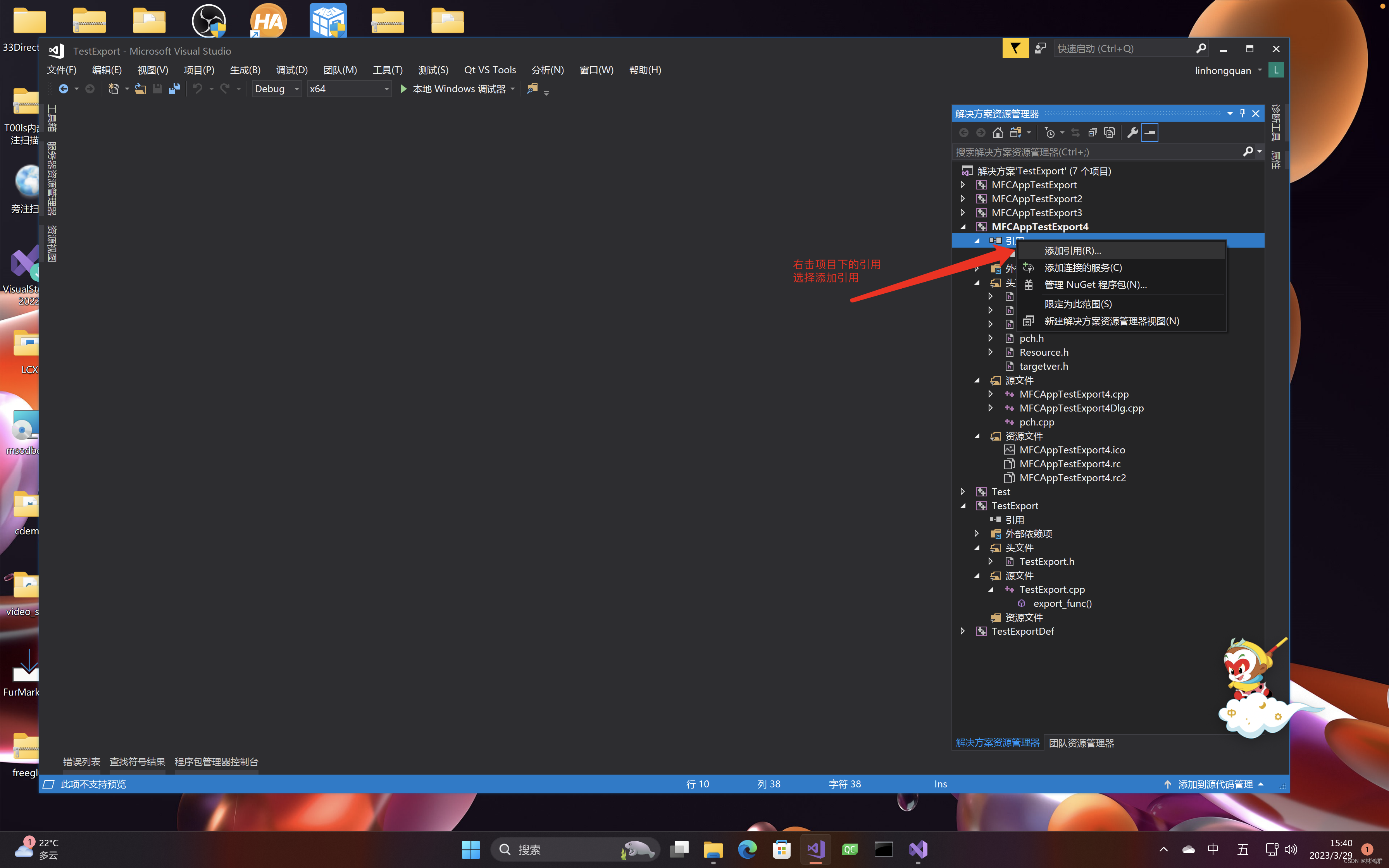This screenshot has width=1389, height=868.
Task: Click the switch views folder icon in Solution Explorer
Action: [x=1016, y=133]
